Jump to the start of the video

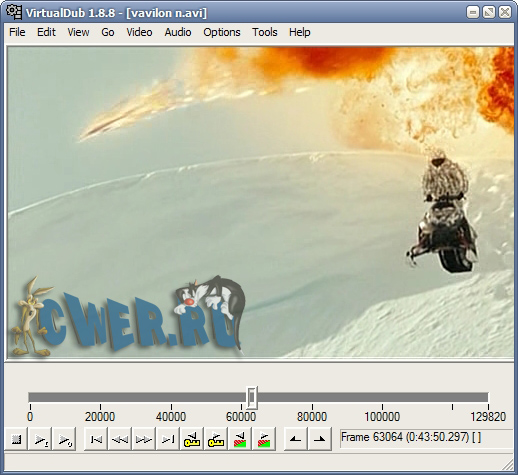click(x=96, y=439)
